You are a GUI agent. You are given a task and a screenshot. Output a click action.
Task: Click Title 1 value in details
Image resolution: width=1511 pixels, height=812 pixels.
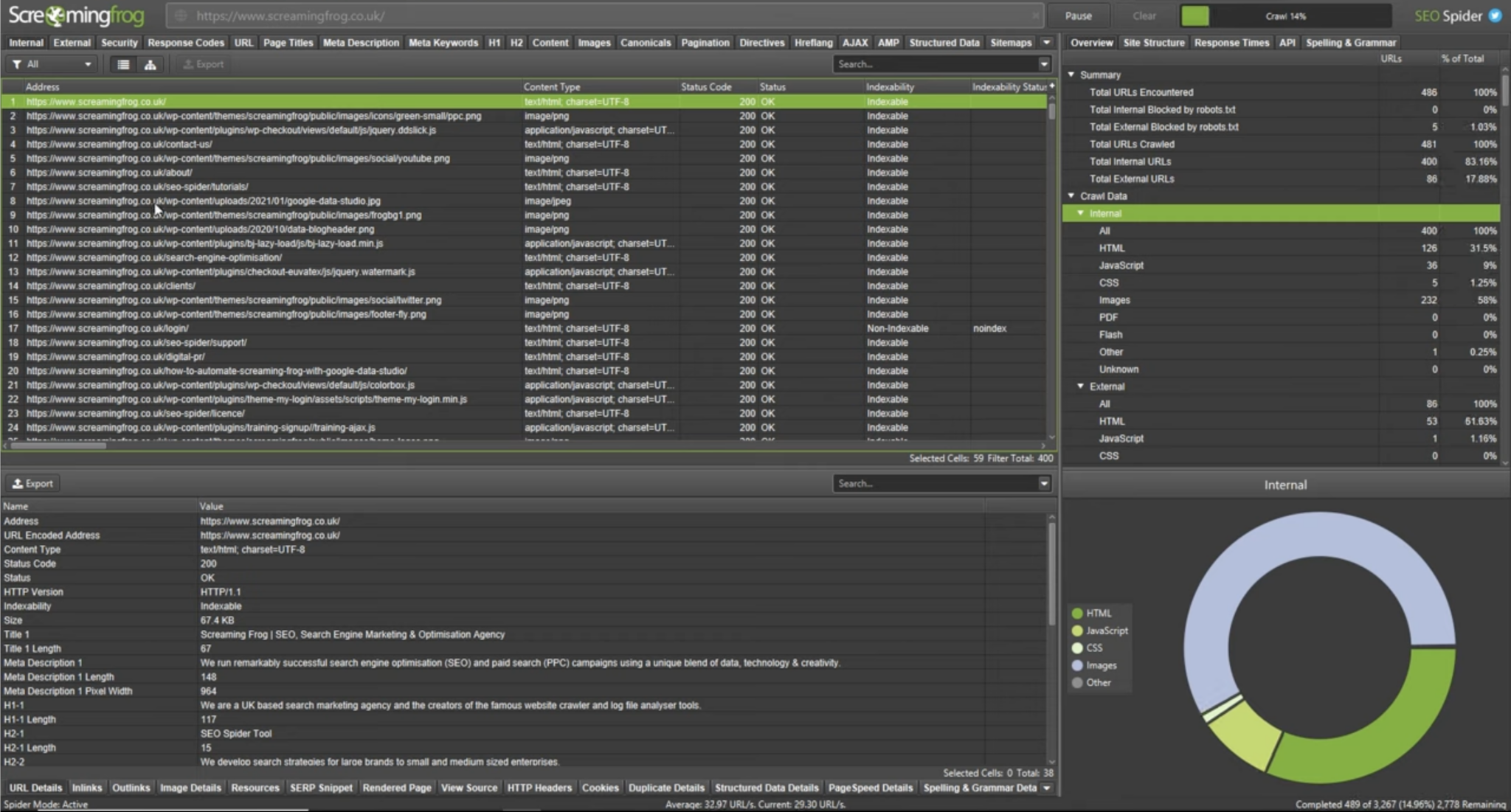[x=353, y=635]
